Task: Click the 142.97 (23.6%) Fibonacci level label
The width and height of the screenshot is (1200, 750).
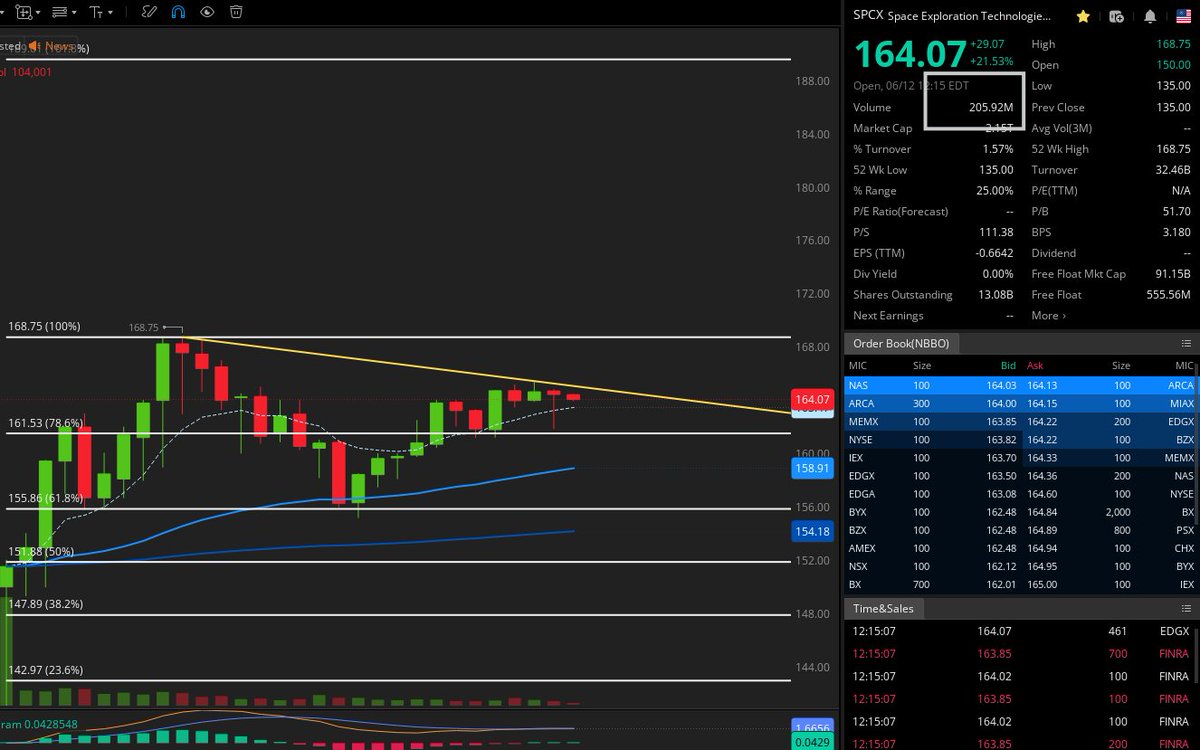Action: tap(46, 670)
